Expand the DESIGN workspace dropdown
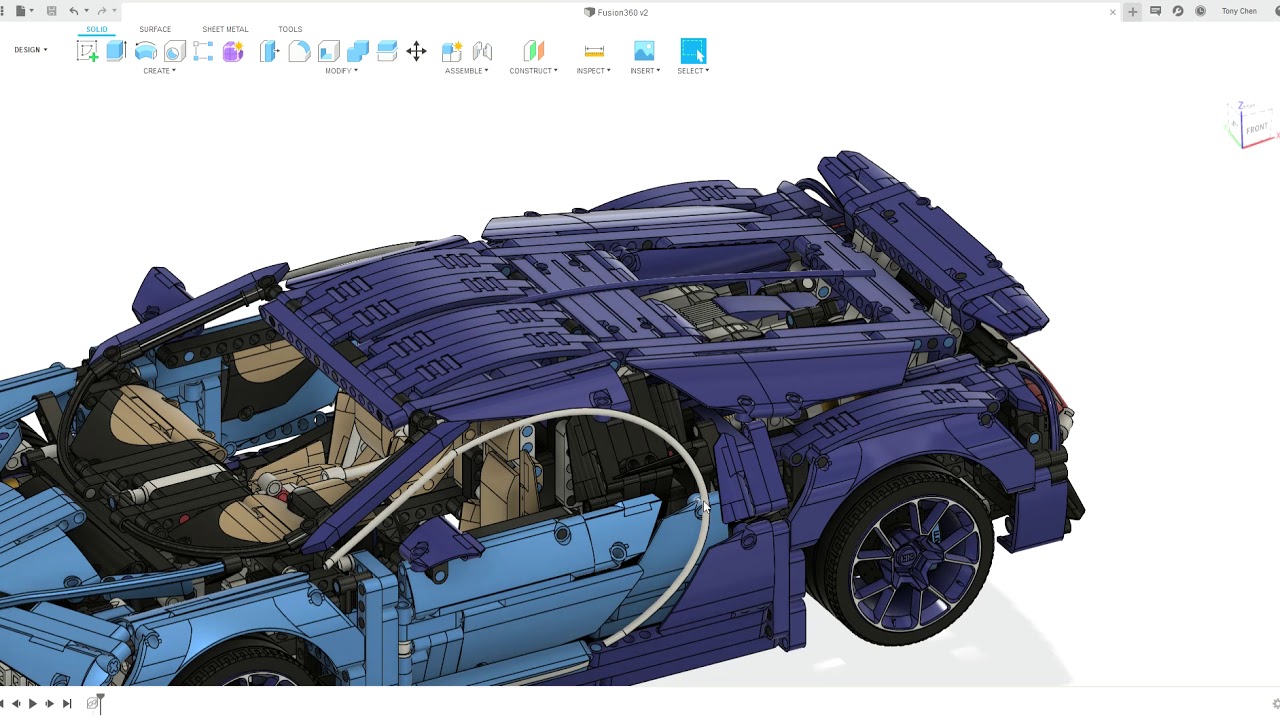 click(x=30, y=50)
